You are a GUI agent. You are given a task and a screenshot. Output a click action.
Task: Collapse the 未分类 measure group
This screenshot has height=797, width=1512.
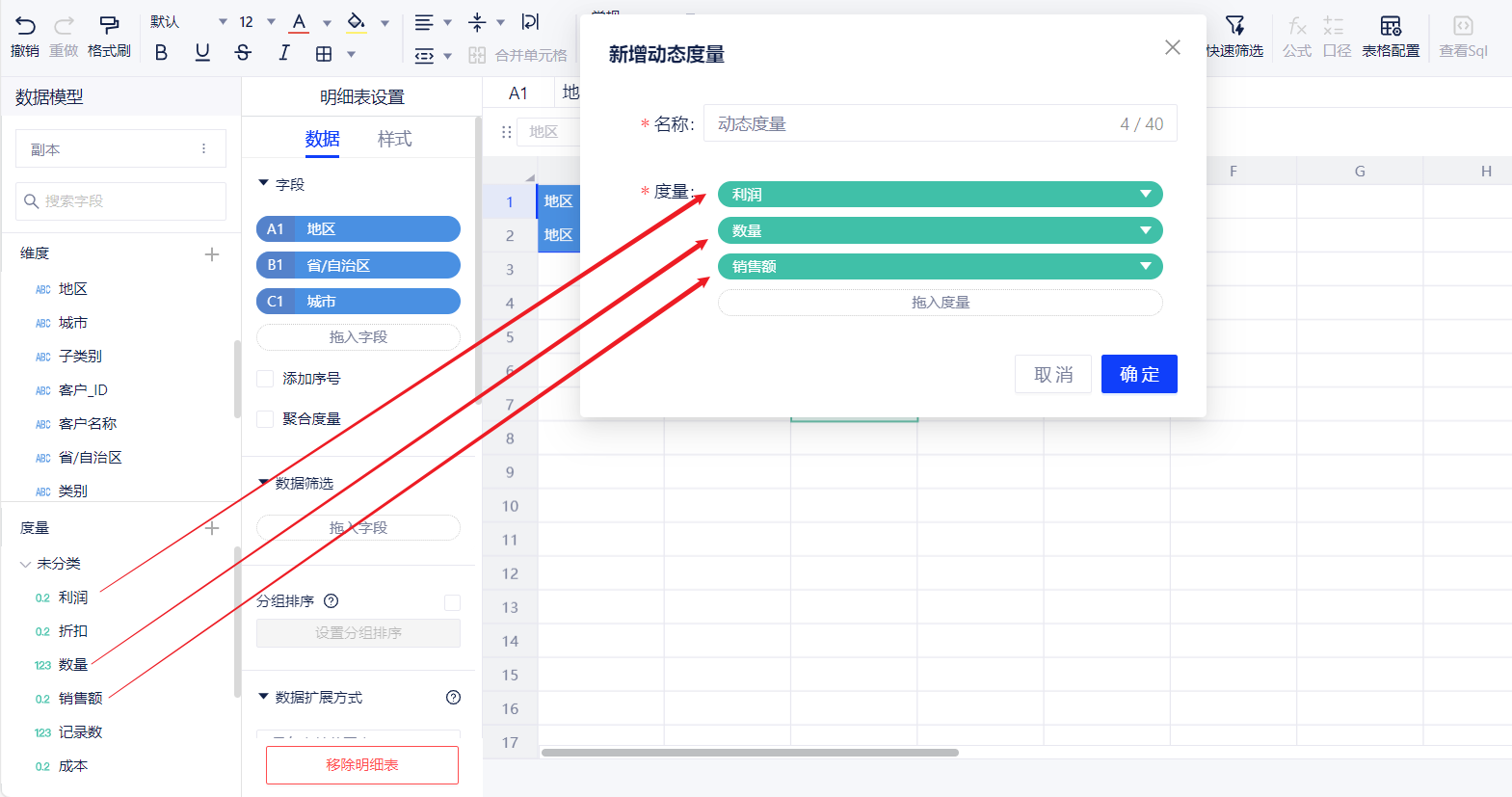25,564
